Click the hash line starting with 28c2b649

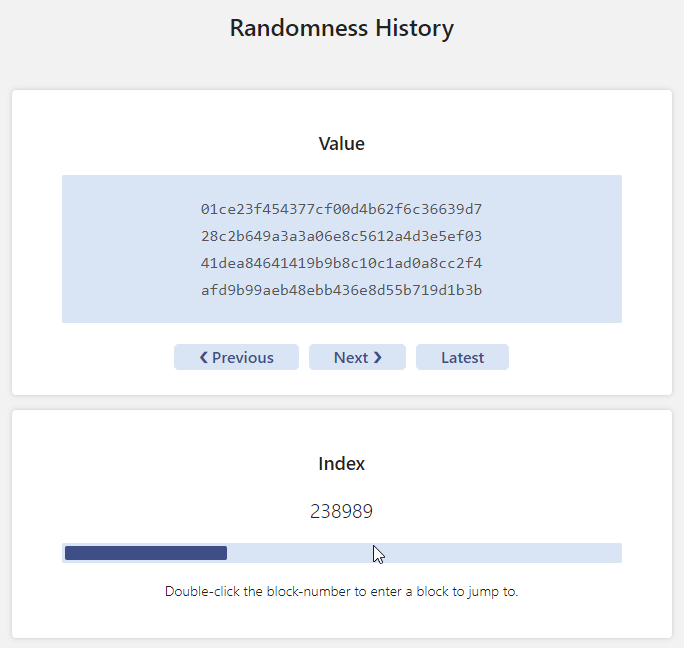point(342,236)
